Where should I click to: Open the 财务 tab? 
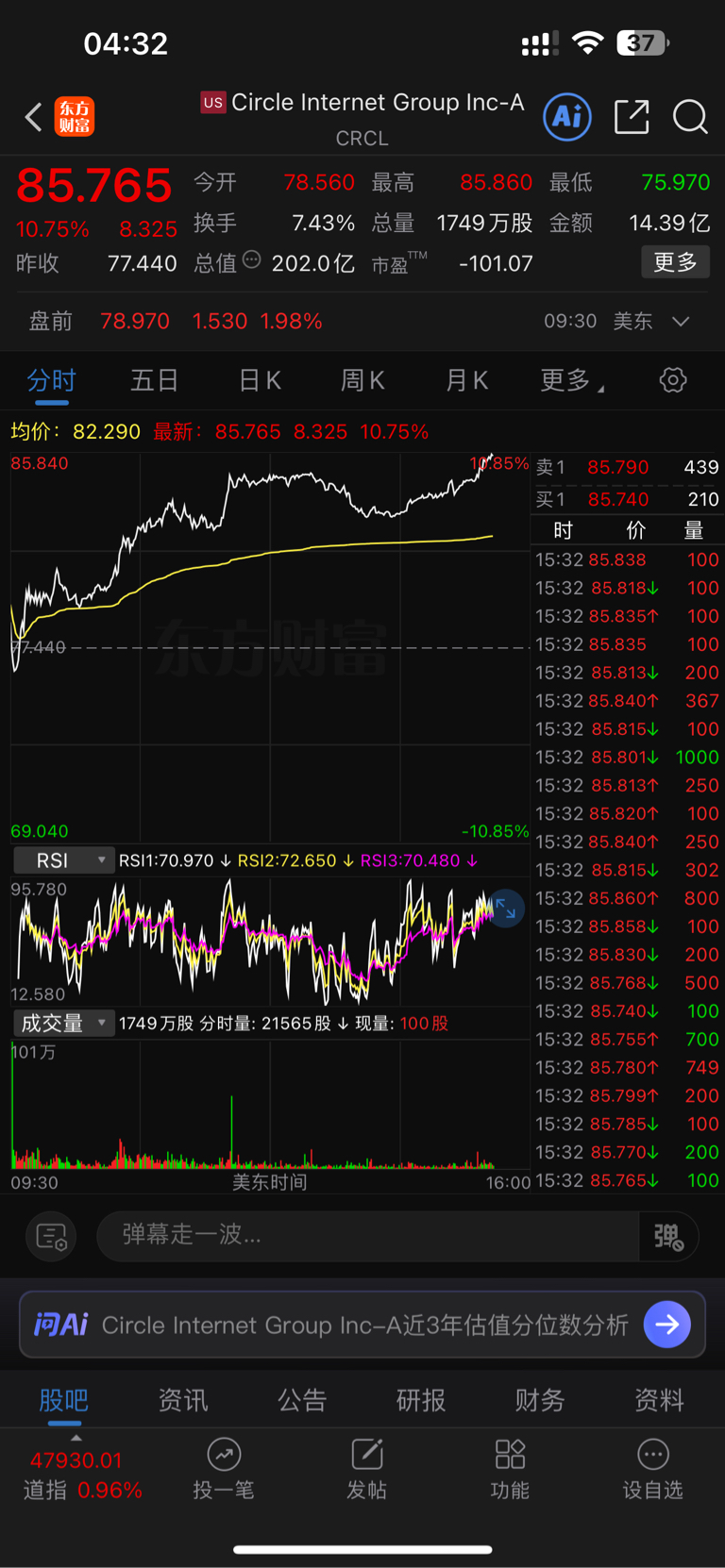tap(540, 1400)
